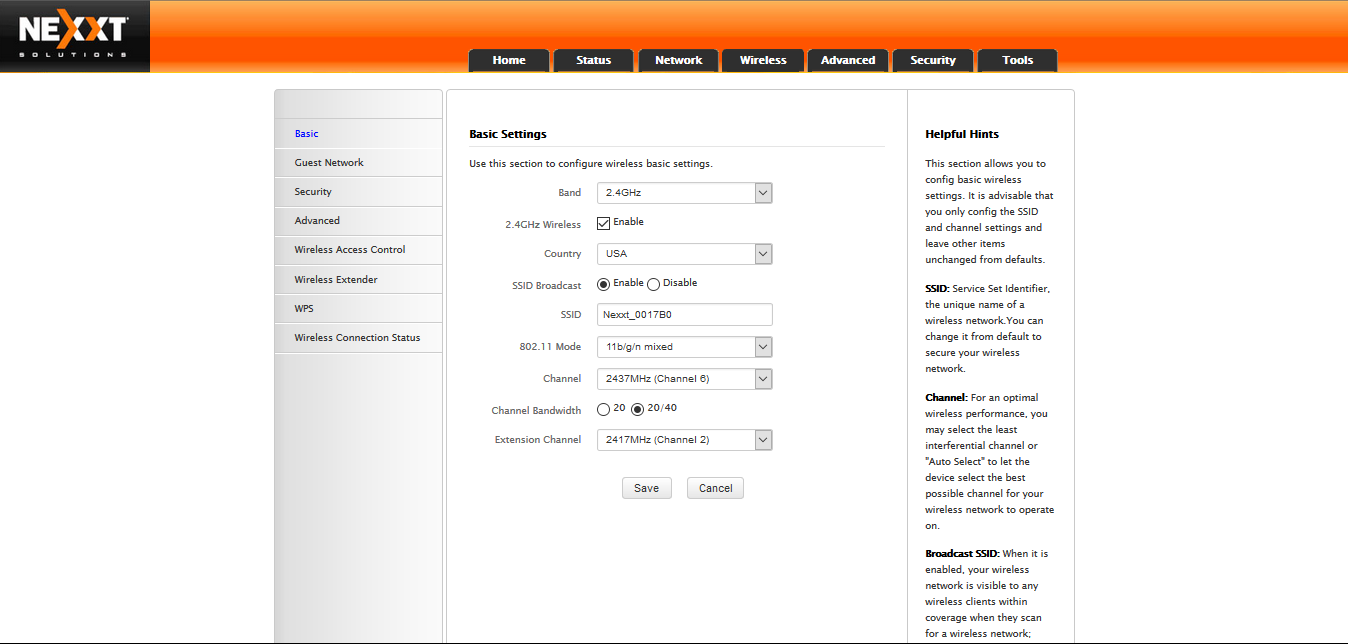Select SSID Broadcast Disable radio

(654, 284)
